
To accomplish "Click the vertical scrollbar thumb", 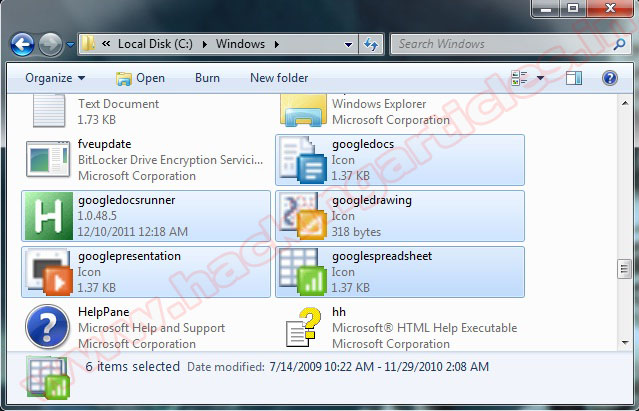I will point(625,269).
